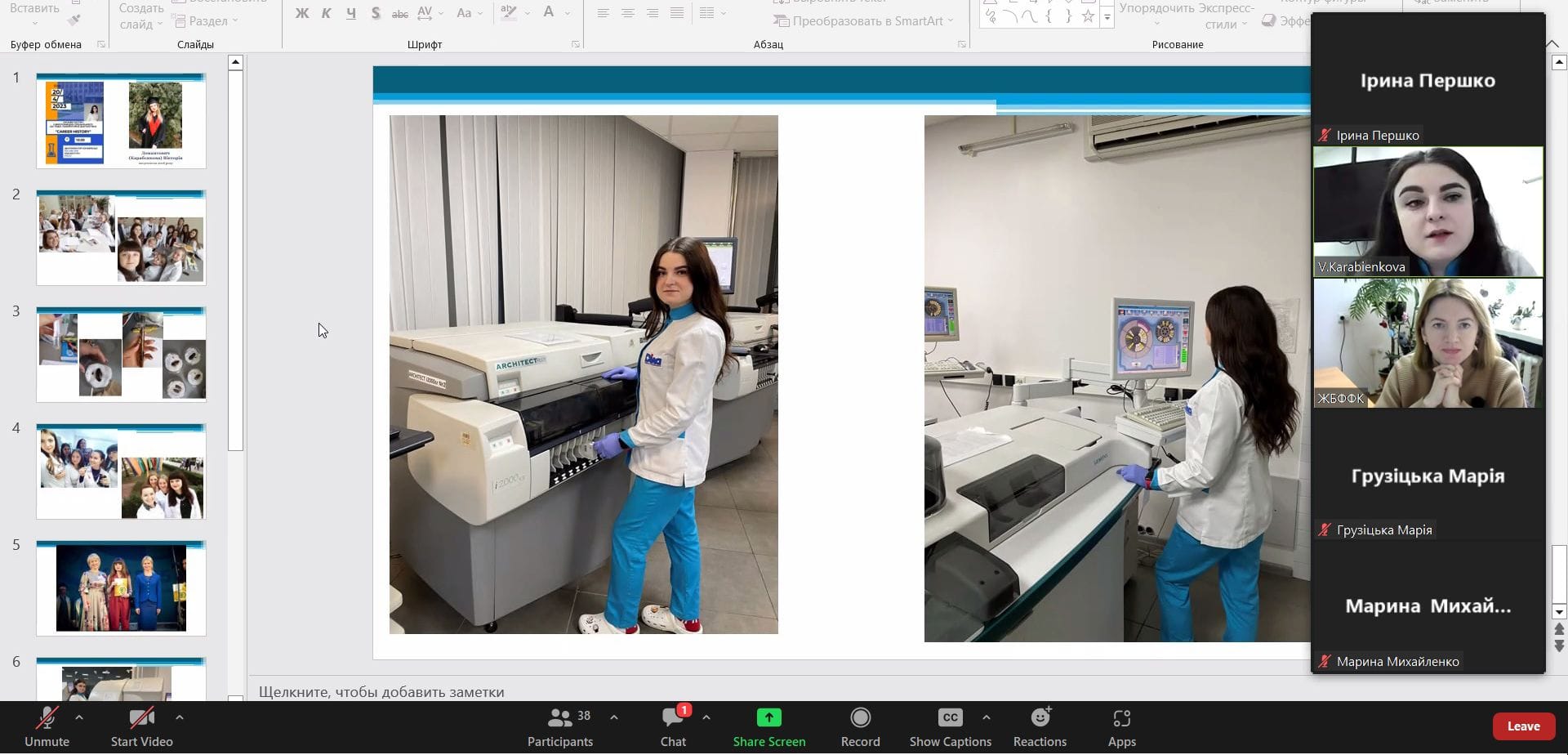Apply text highlight color
The height and width of the screenshot is (755, 1568).
coord(509,13)
